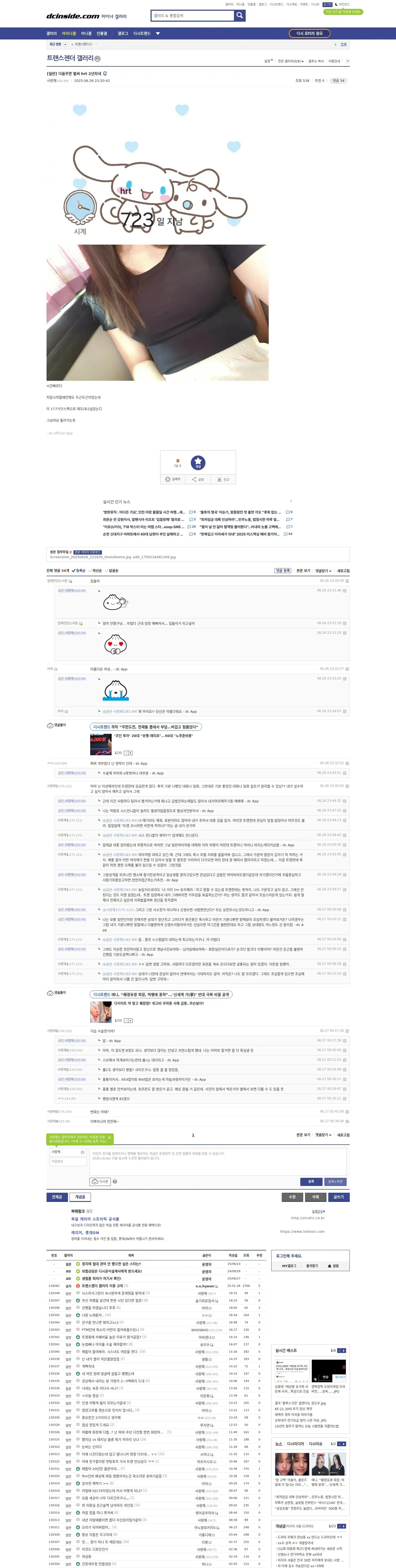Open the 인물갤 menu tab
This screenshot has height=1568, width=396.
102,33
